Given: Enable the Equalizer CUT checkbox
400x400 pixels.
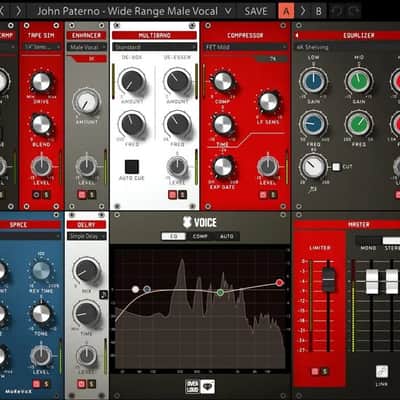Looking at the screenshot, I should 336,167.
